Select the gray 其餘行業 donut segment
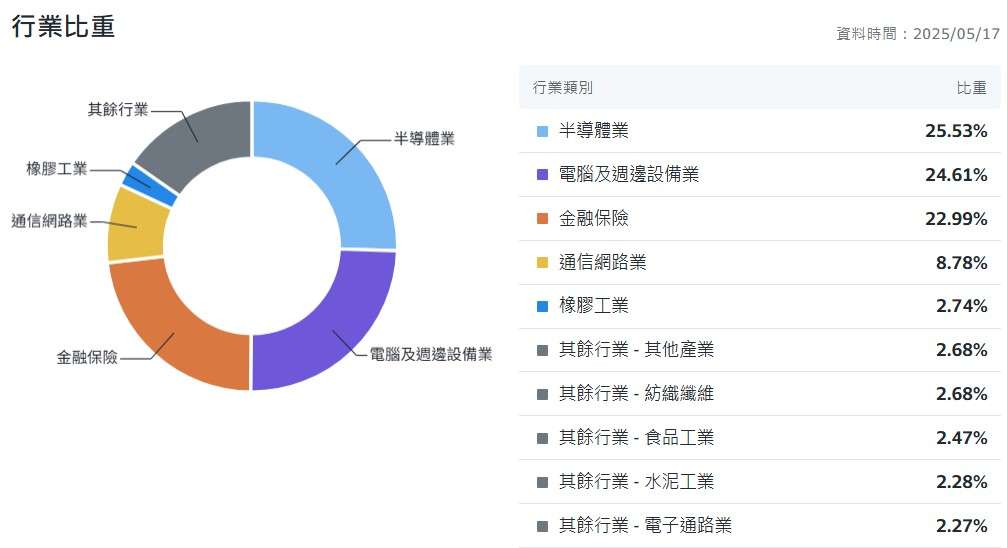The height and width of the screenshot is (548, 1007). point(195,142)
